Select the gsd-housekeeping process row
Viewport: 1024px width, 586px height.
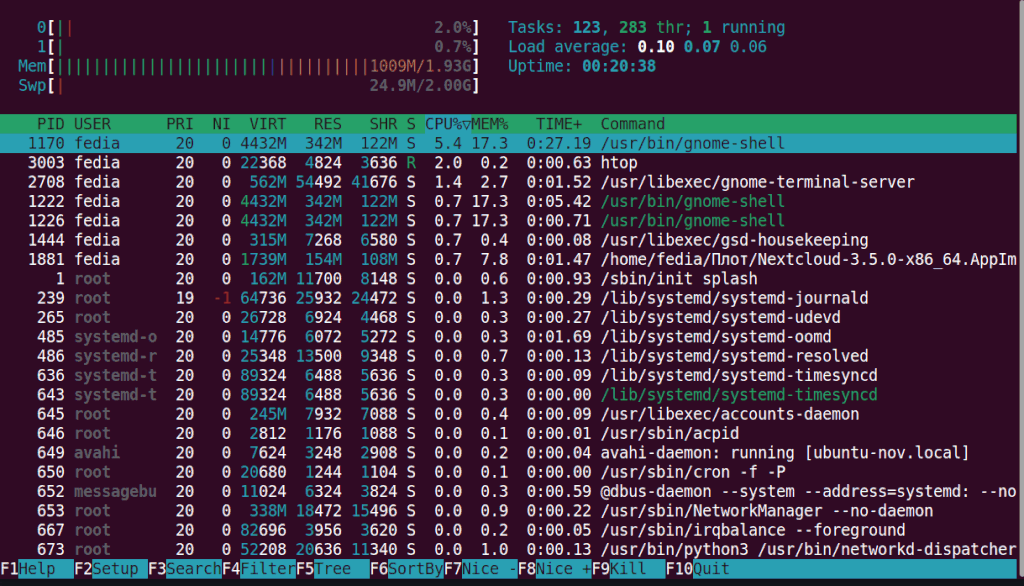[508, 240]
